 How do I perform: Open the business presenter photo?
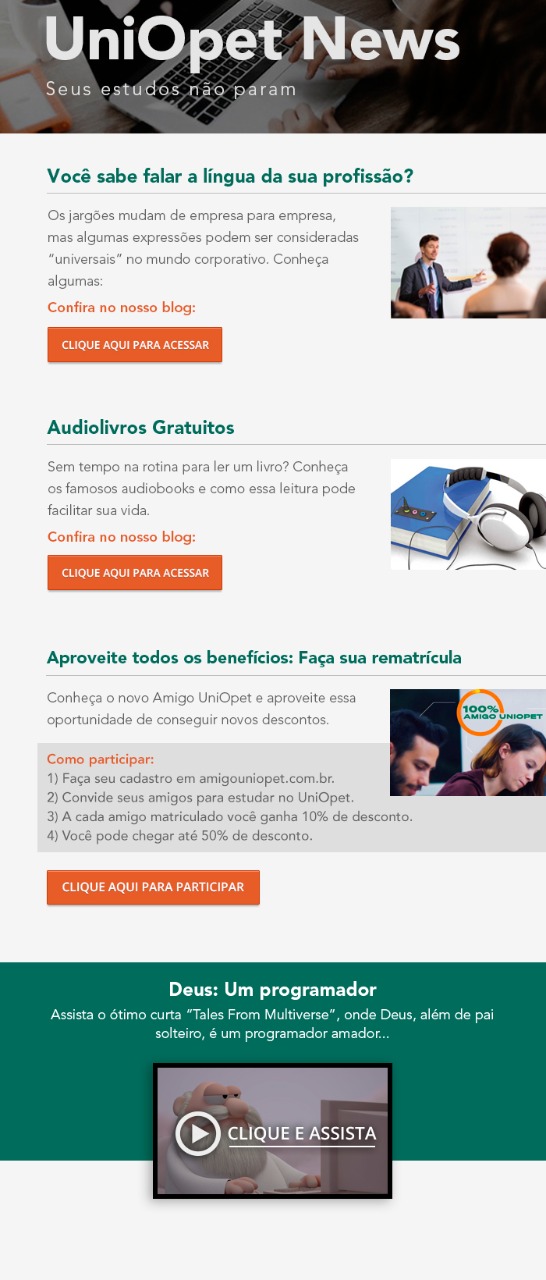468,263
